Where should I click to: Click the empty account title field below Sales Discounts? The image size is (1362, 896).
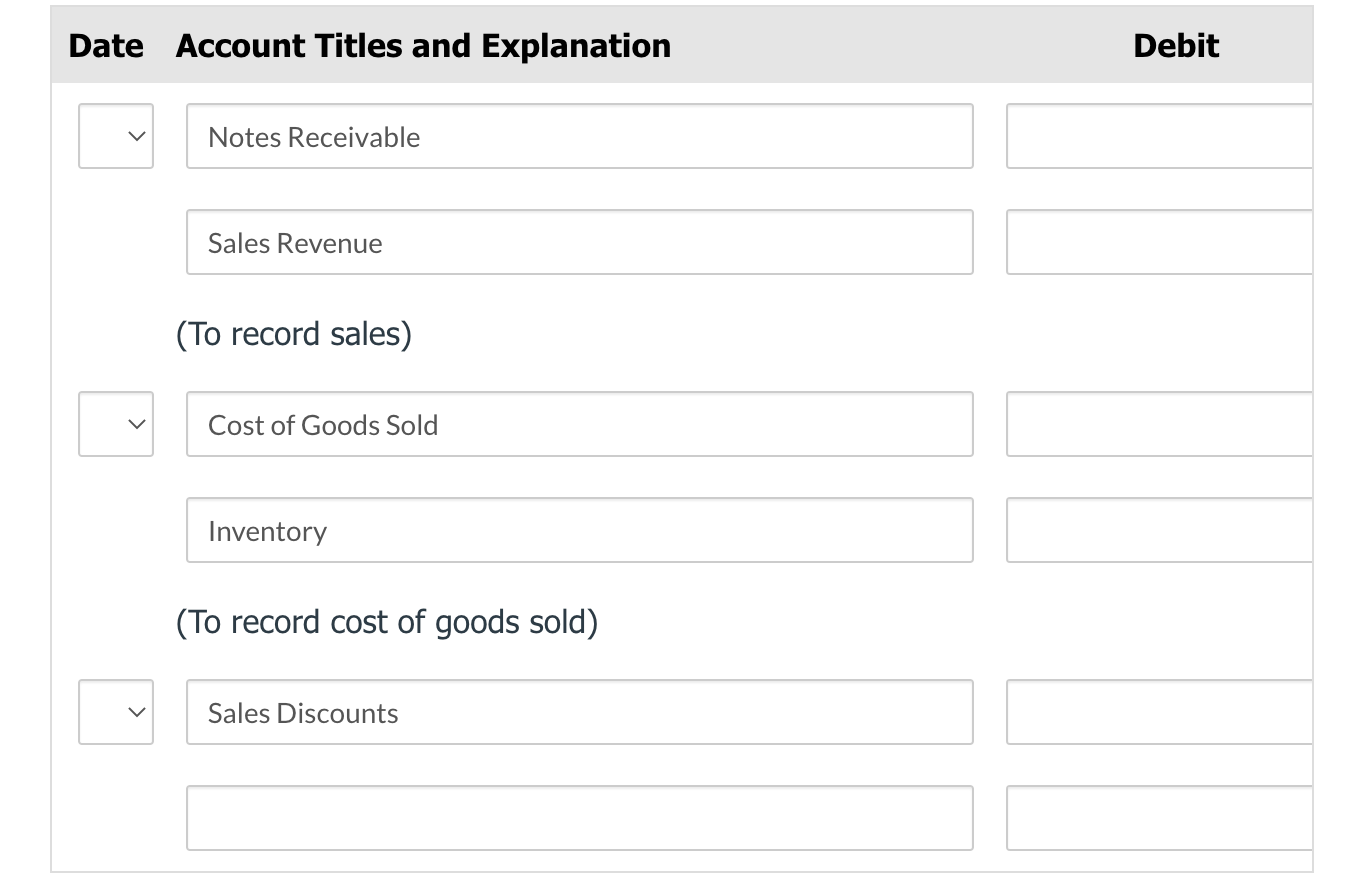point(579,818)
